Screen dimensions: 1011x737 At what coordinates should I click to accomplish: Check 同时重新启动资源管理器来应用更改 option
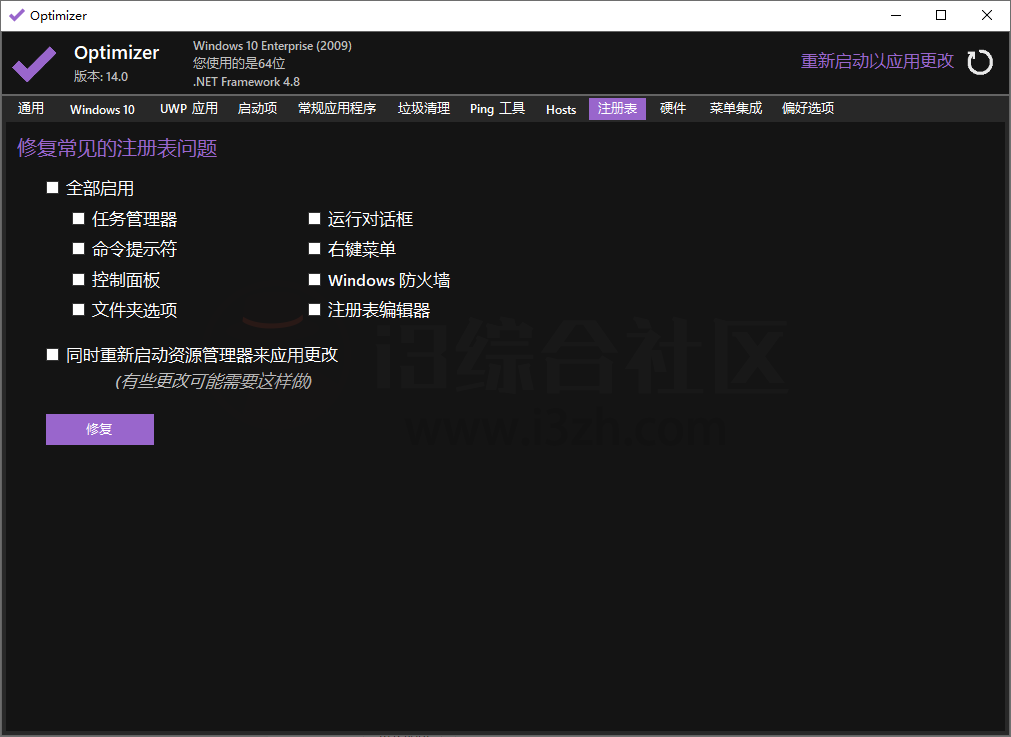point(53,355)
